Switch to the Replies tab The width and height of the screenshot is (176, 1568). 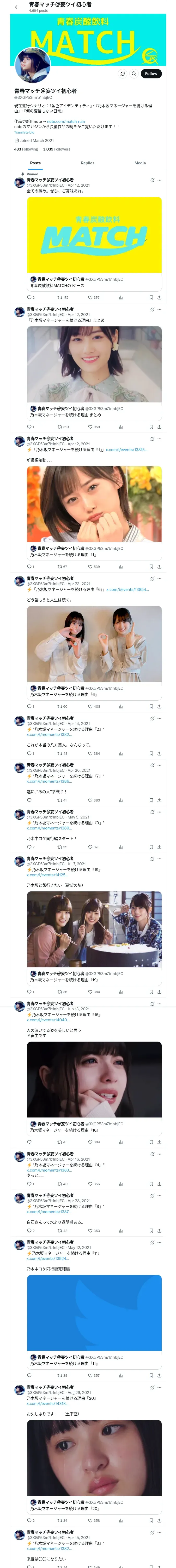click(x=87, y=163)
